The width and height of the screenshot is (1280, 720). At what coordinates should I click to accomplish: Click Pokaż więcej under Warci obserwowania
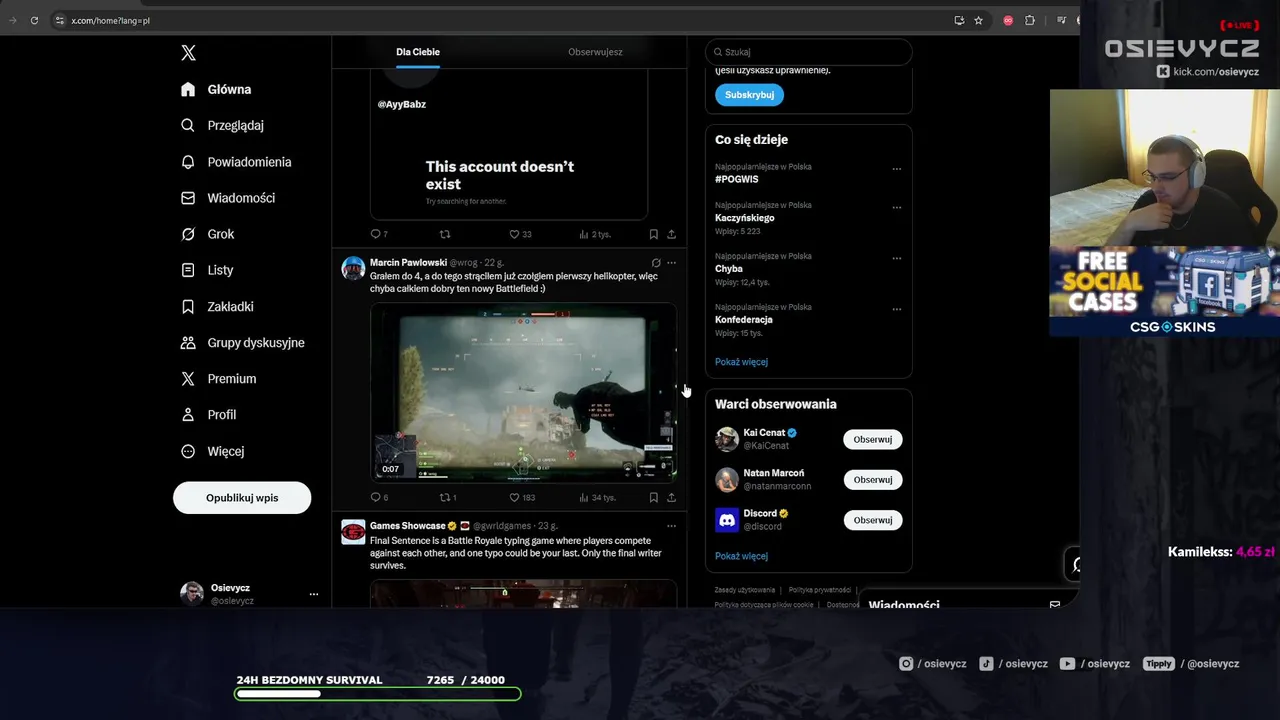(741, 556)
